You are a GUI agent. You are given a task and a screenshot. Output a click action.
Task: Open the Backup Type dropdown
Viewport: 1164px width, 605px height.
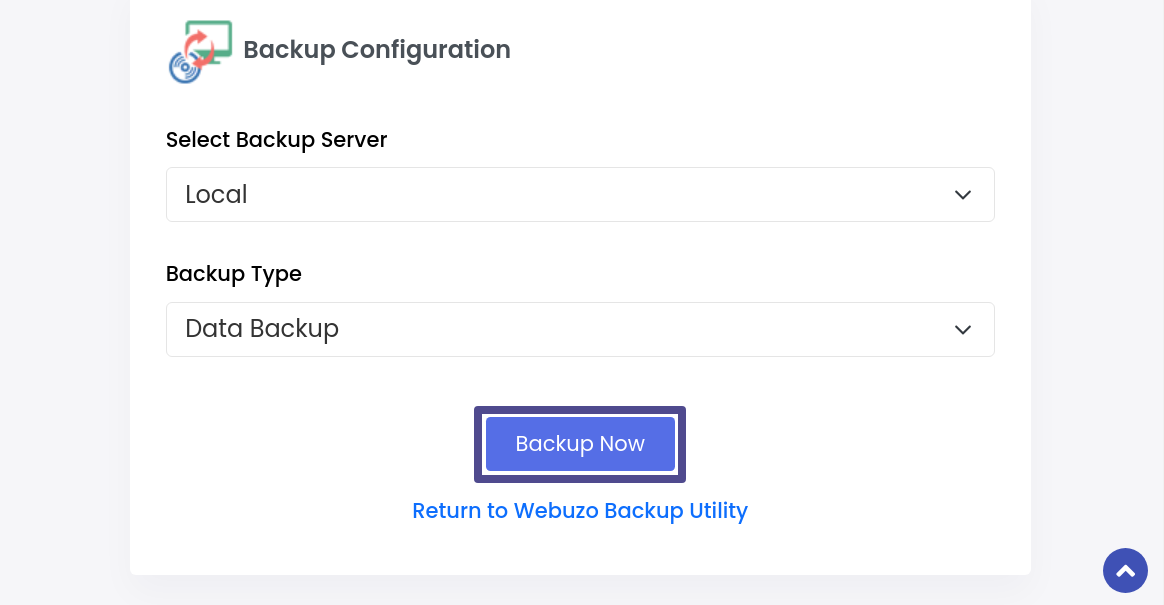point(580,330)
